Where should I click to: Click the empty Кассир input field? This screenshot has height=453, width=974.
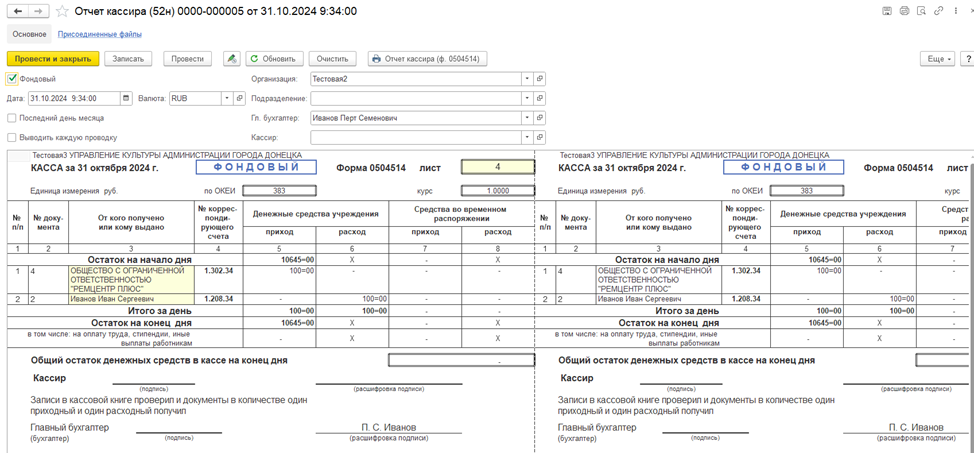tap(416, 137)
